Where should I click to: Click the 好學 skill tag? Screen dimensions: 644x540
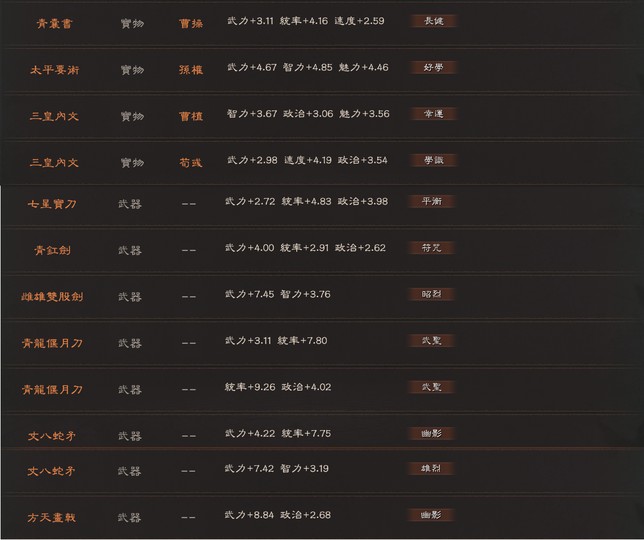click(433, 67)
